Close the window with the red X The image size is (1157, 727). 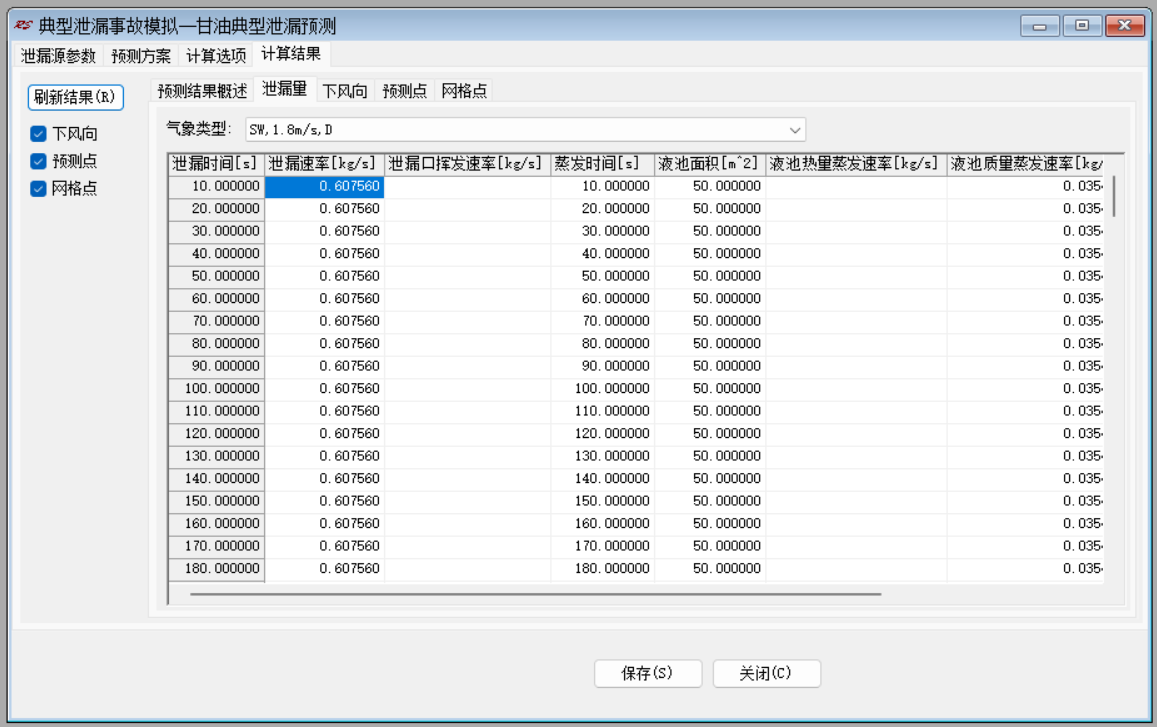click(1125, 26)
